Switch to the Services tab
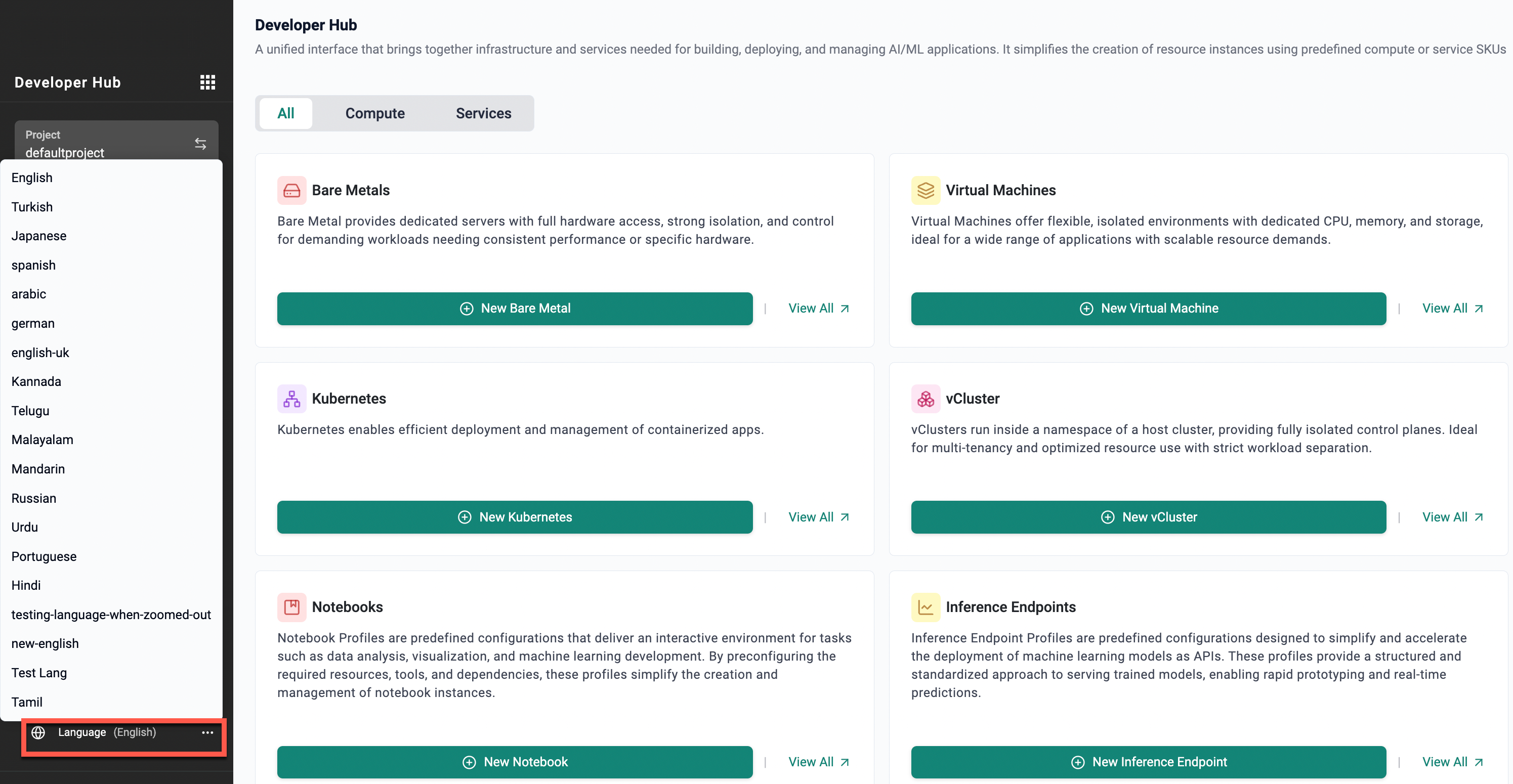This screenshot has height=784, width=1513. point(483,113)
